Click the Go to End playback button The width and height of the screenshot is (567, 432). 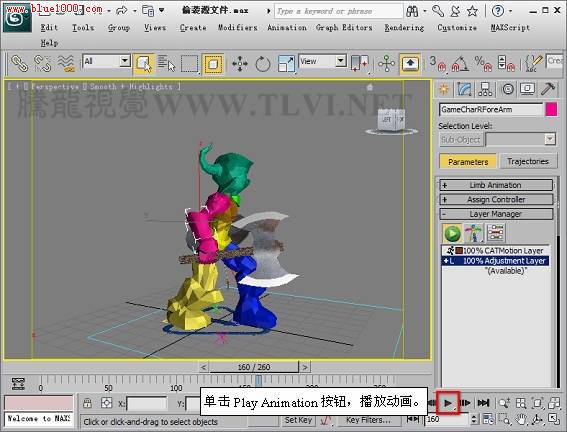tap(483, 402)
